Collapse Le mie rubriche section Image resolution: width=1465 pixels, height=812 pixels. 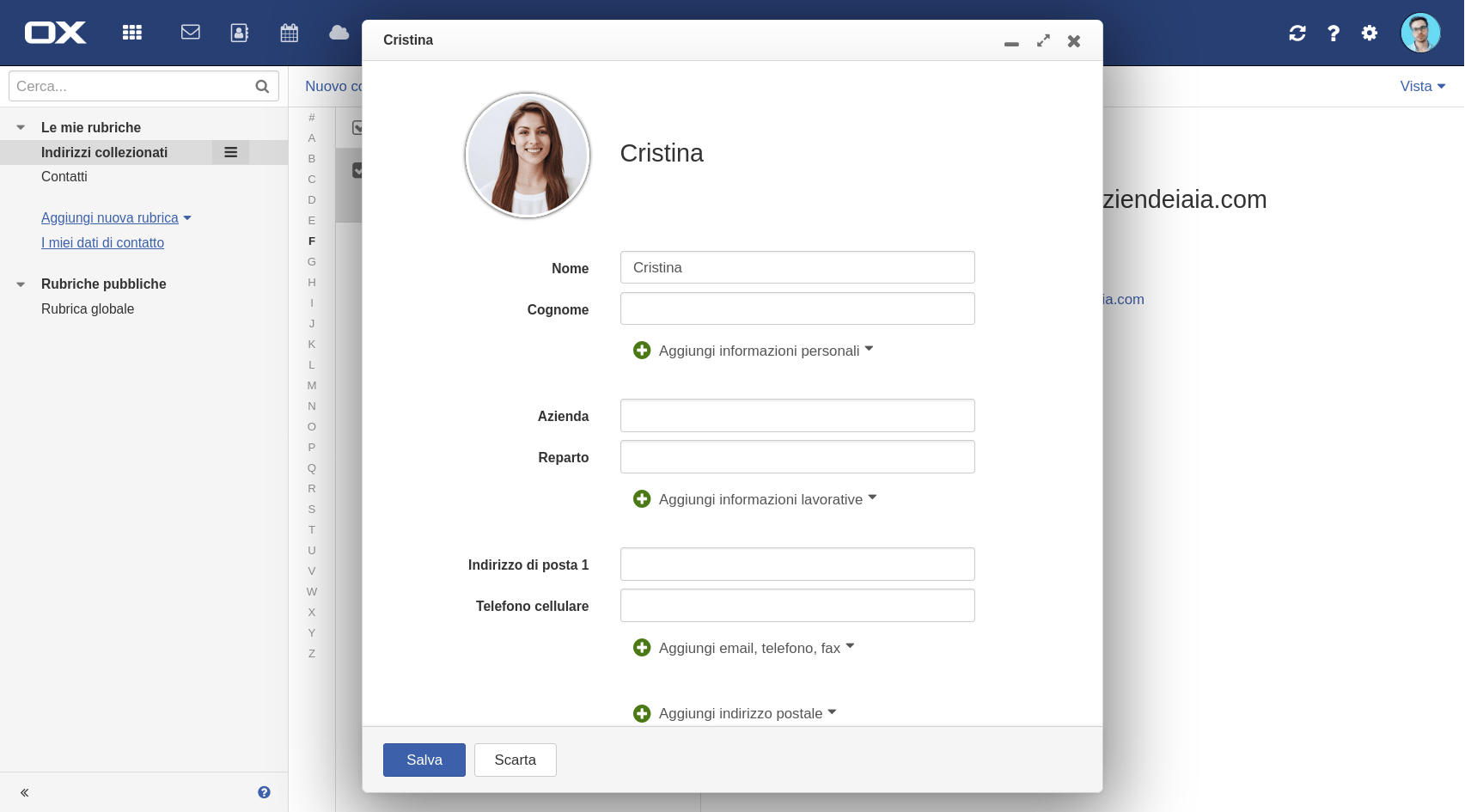pos(21,127)
